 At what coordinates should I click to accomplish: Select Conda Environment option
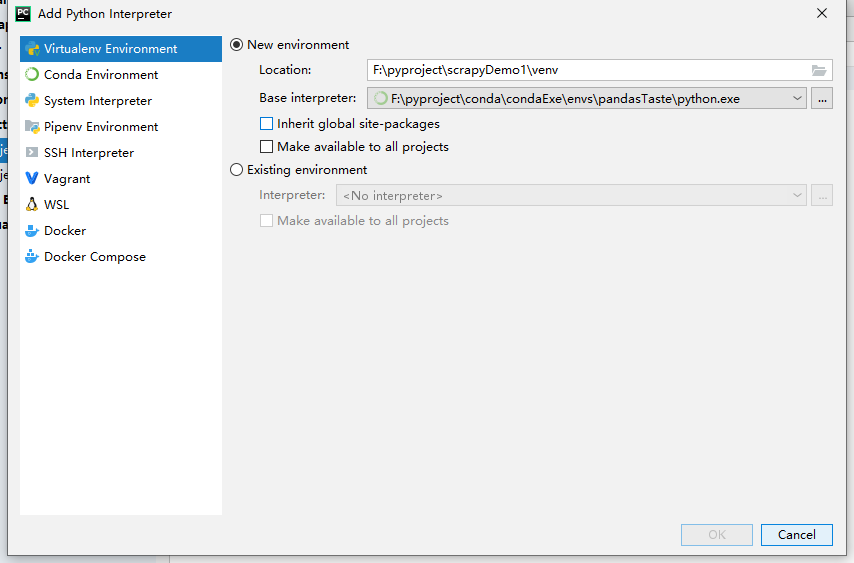[121, 75]
